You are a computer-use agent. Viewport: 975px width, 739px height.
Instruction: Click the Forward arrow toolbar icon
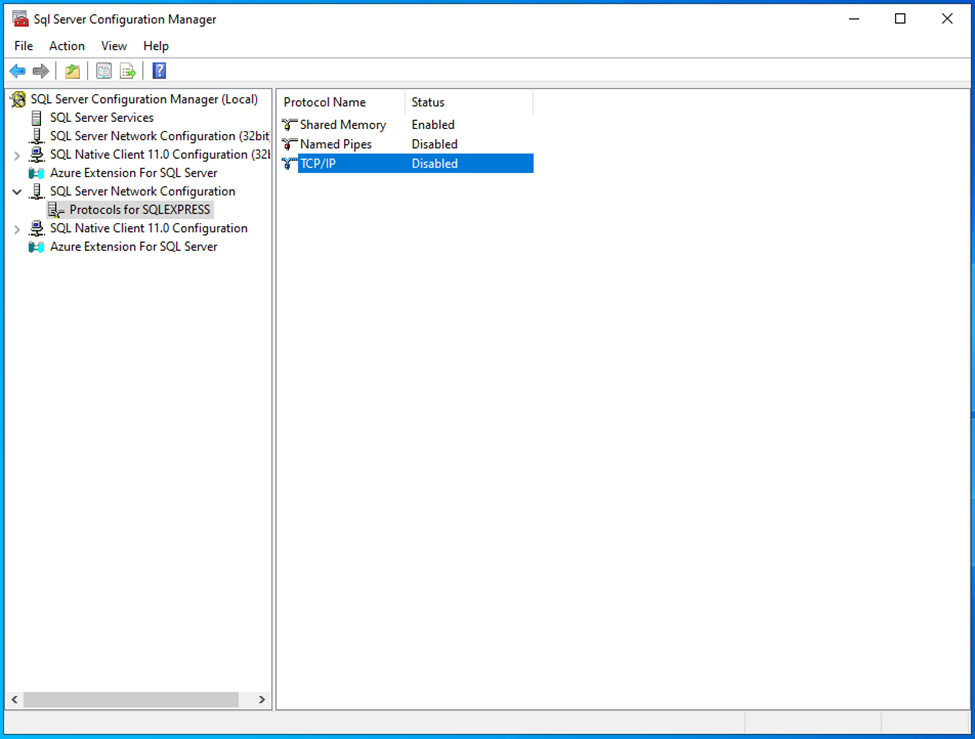[40, 71]
